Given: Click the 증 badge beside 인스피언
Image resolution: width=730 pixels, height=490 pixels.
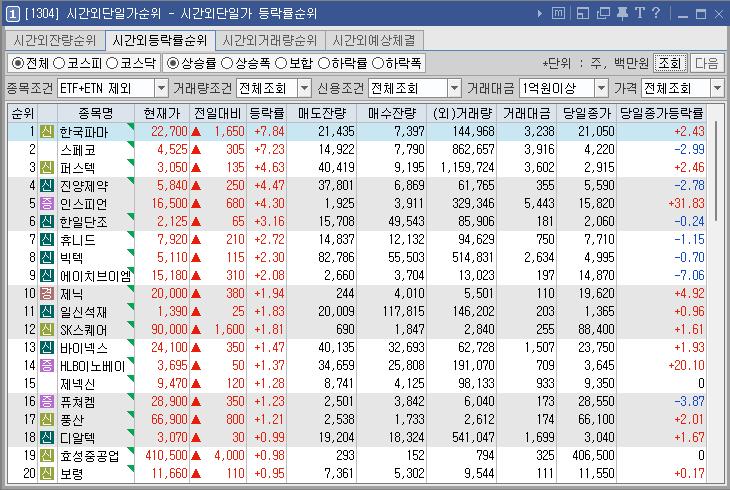Looking at the screenshot, I should tap(47, 204).
